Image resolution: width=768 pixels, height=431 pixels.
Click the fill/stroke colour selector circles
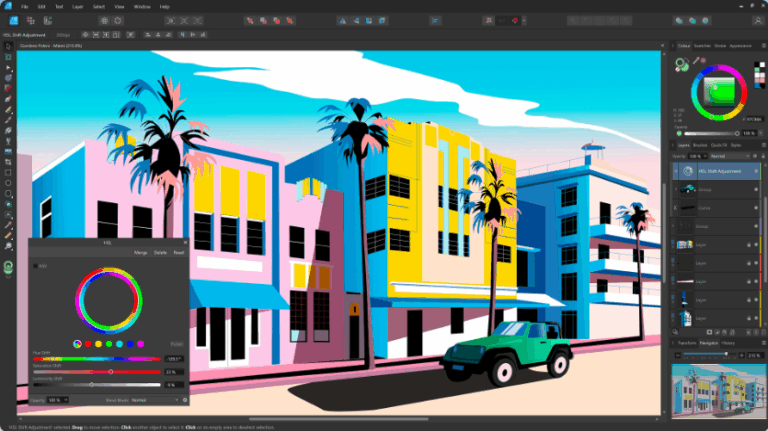tap(681, 65)
